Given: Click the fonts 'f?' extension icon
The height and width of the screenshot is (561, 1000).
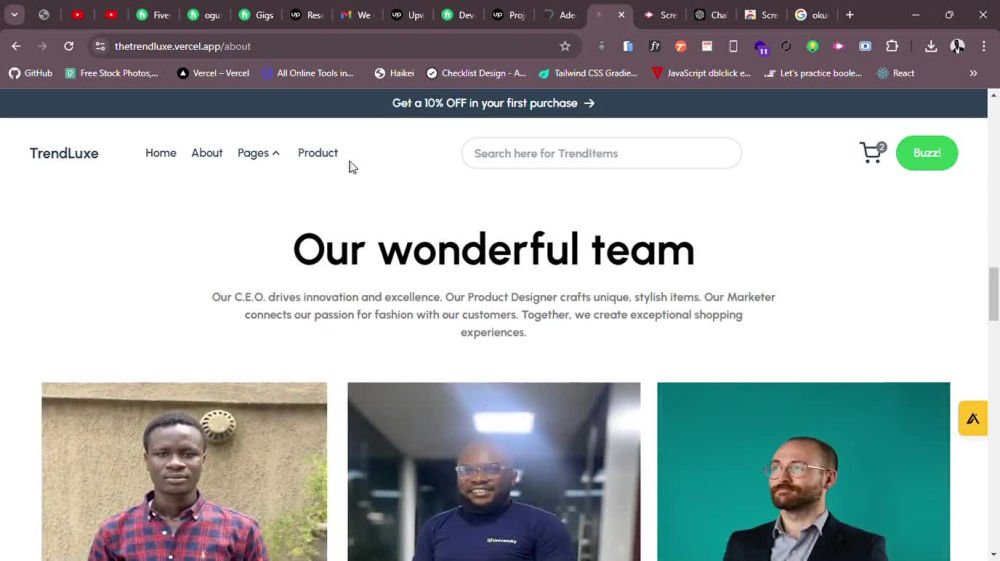Looking at the screenshot, I should 654,46.
